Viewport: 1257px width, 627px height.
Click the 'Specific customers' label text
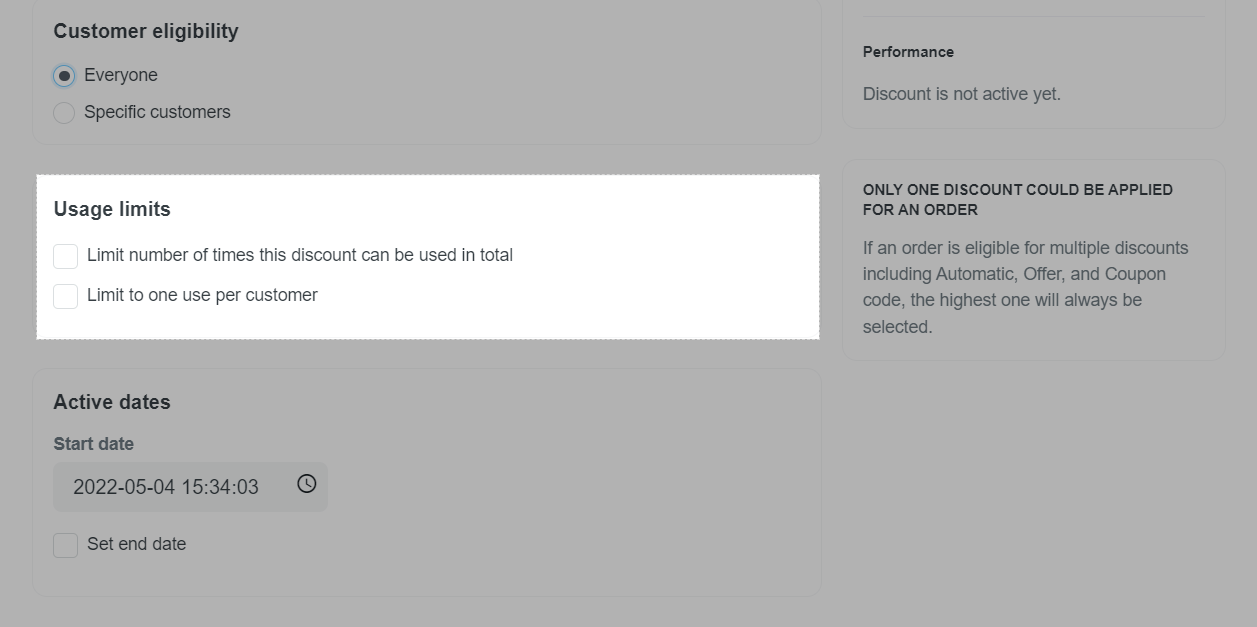[x=157, y=112]
